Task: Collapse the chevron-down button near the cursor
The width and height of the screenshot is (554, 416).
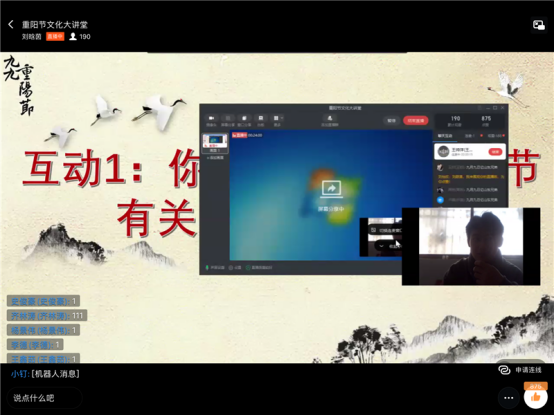Action: pyautogui.click(x=381, y=246)
